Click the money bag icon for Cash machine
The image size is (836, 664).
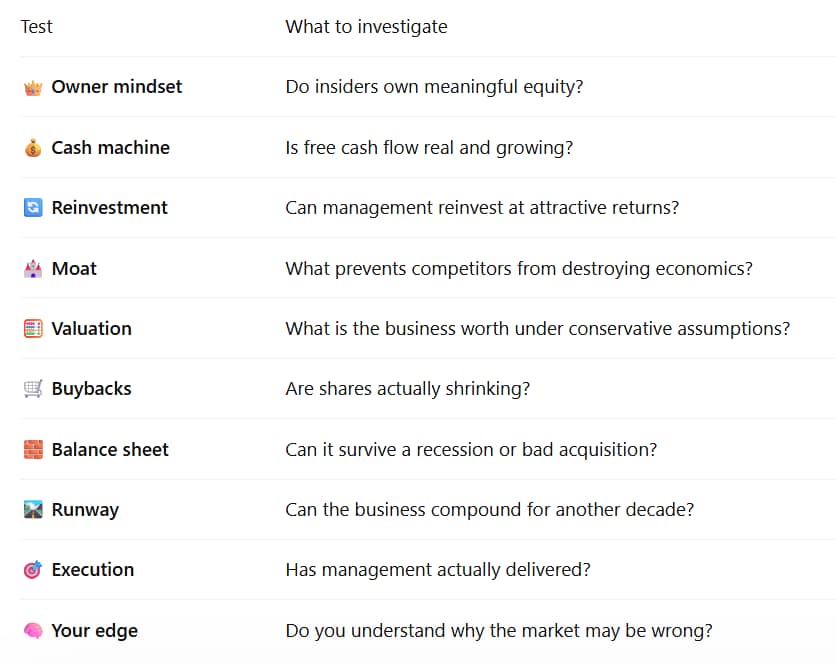point(33,148)
